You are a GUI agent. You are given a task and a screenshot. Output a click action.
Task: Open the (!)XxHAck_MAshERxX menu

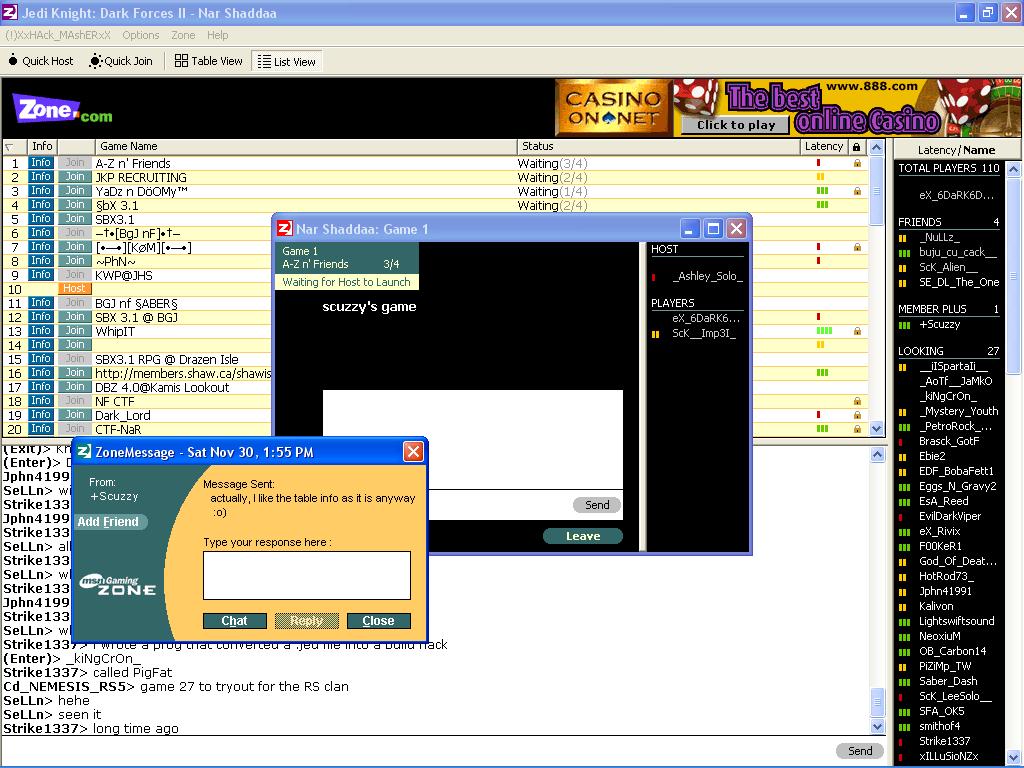point(58,35)
